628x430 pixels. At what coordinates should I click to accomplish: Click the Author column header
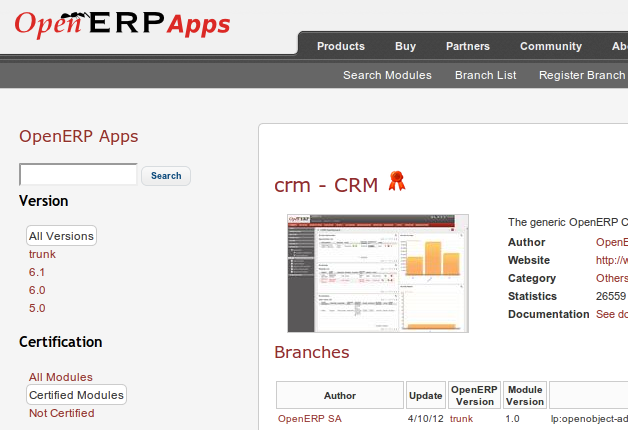340,395
